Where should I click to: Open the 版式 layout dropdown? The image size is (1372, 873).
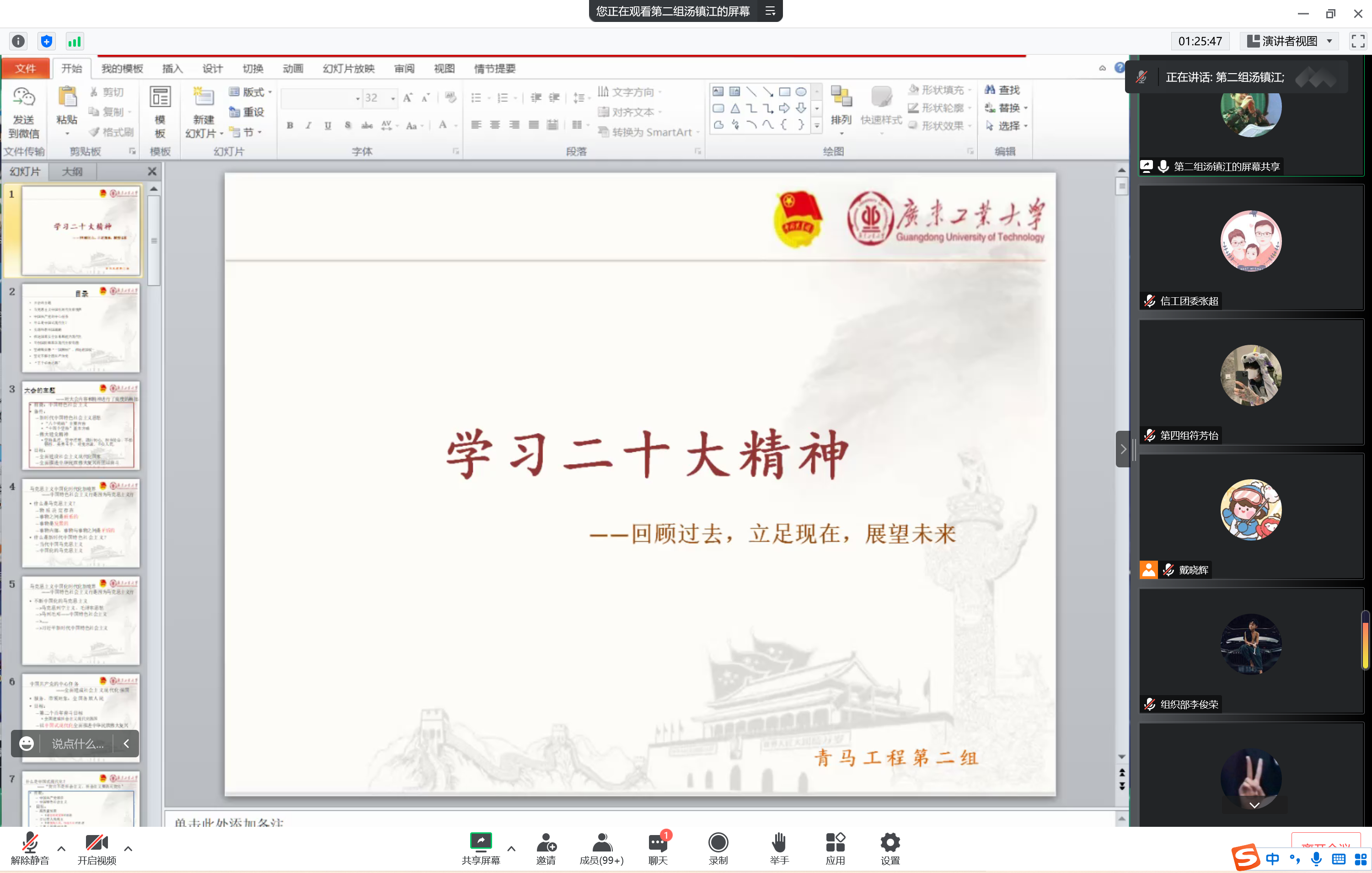251,92
